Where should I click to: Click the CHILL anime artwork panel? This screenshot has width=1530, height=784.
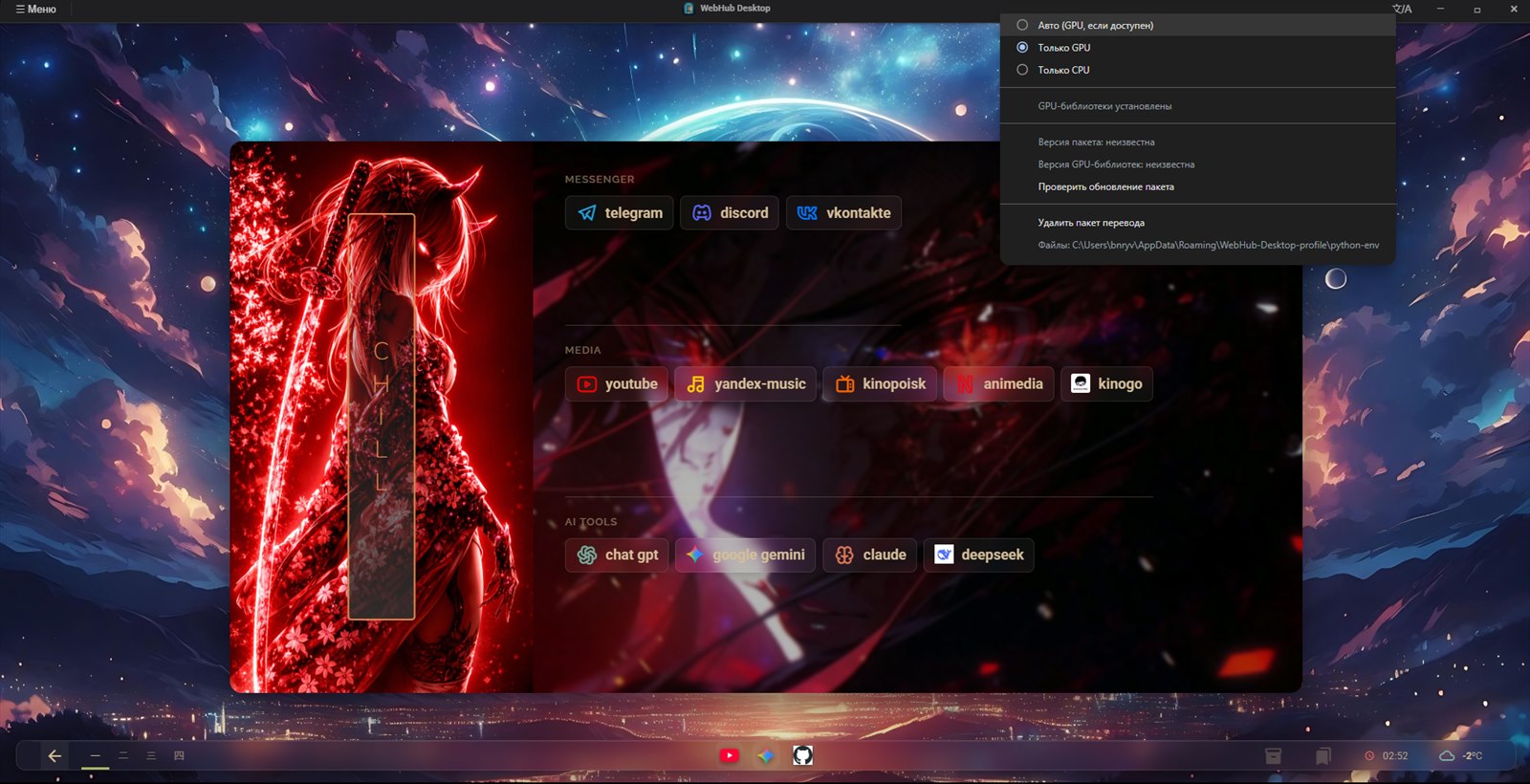coord(382,417)
